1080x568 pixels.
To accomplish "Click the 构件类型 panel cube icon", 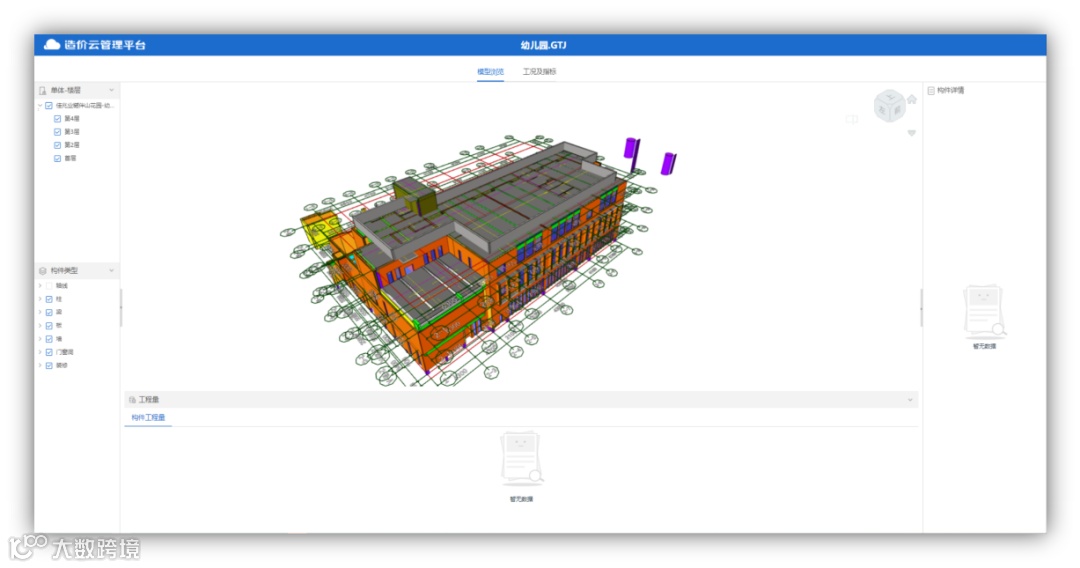I will (x=43, y=271).
